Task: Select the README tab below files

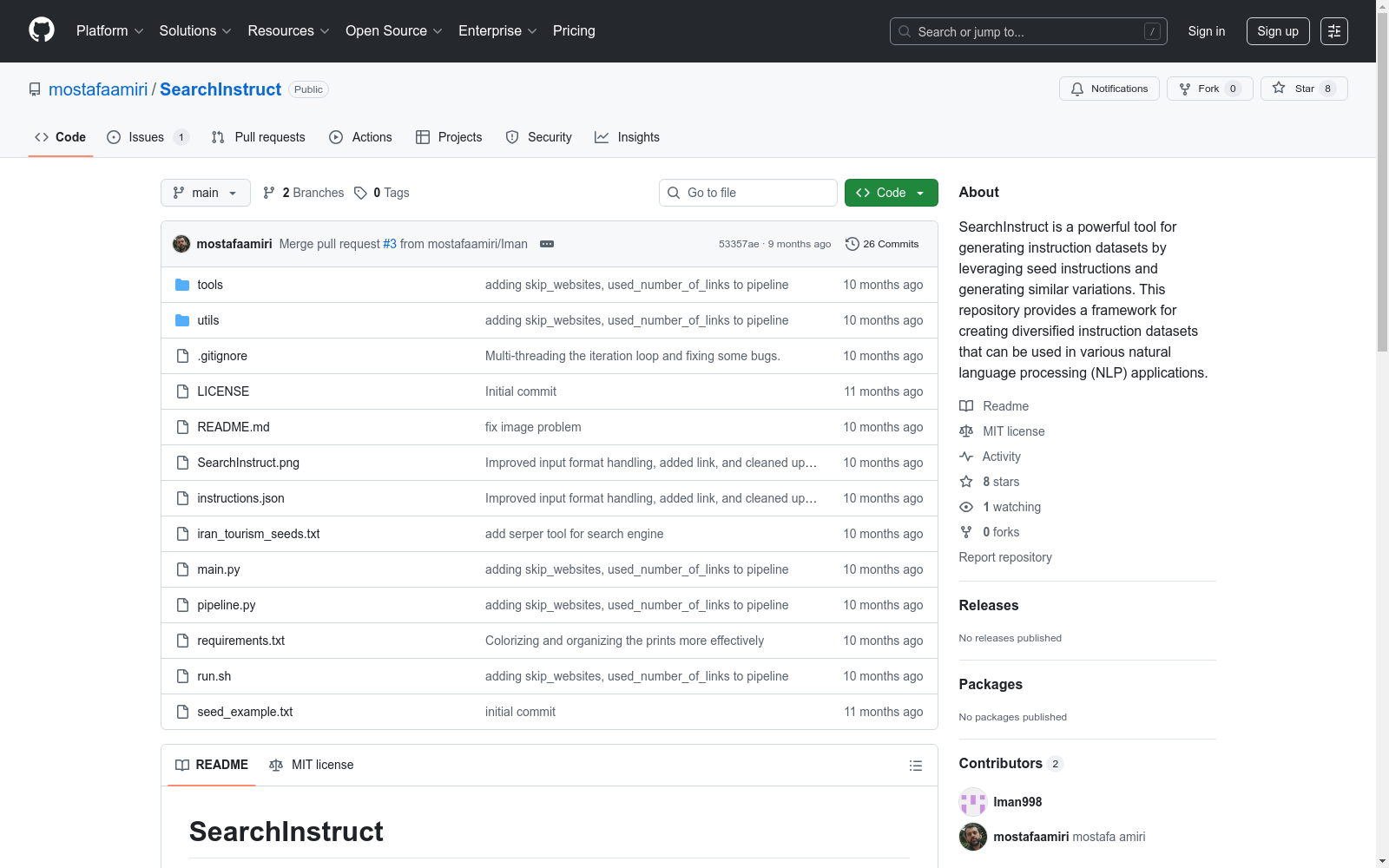Action: (212, 765)
